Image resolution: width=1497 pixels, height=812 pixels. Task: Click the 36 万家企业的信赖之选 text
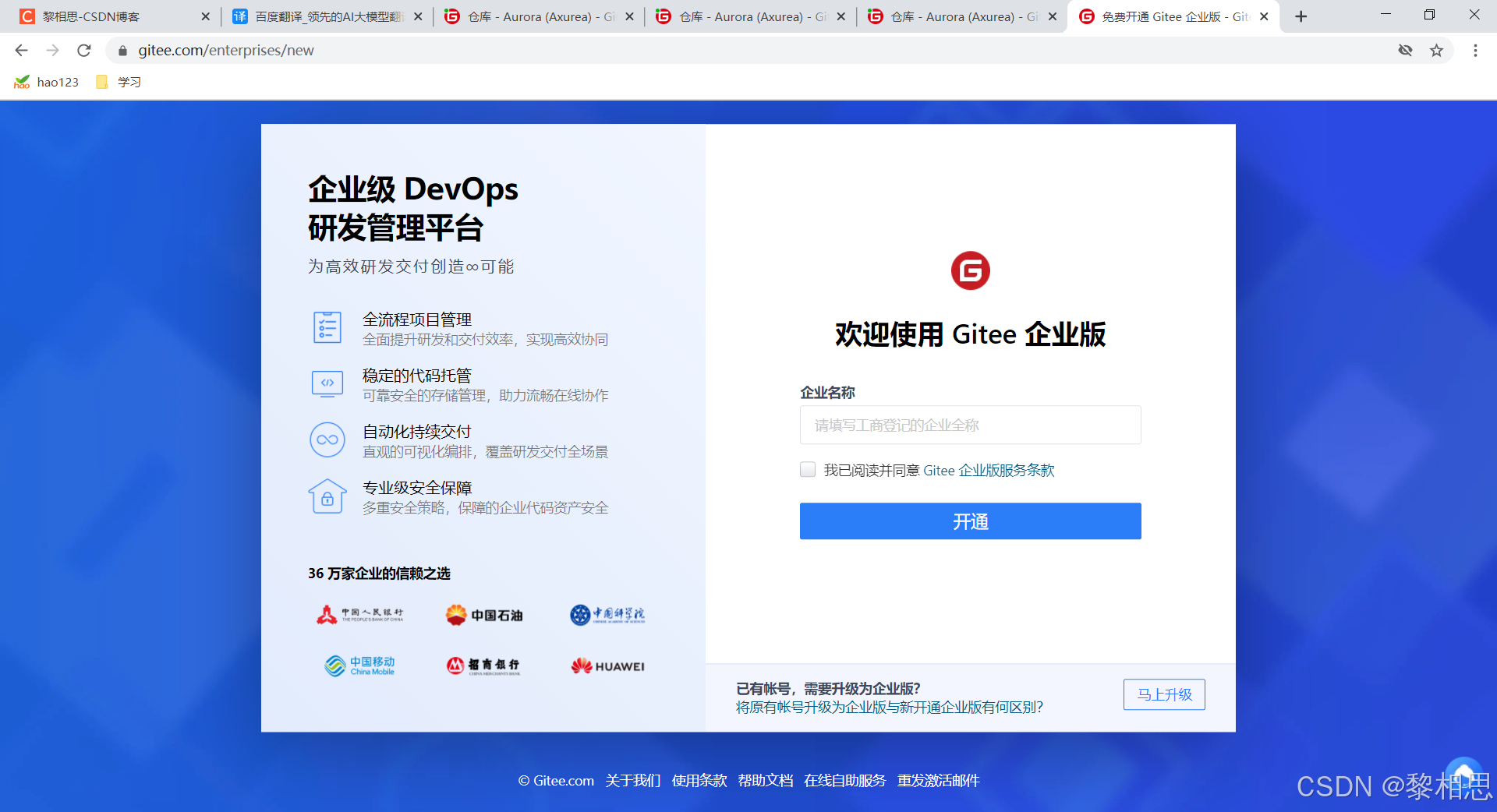point(379,574)
